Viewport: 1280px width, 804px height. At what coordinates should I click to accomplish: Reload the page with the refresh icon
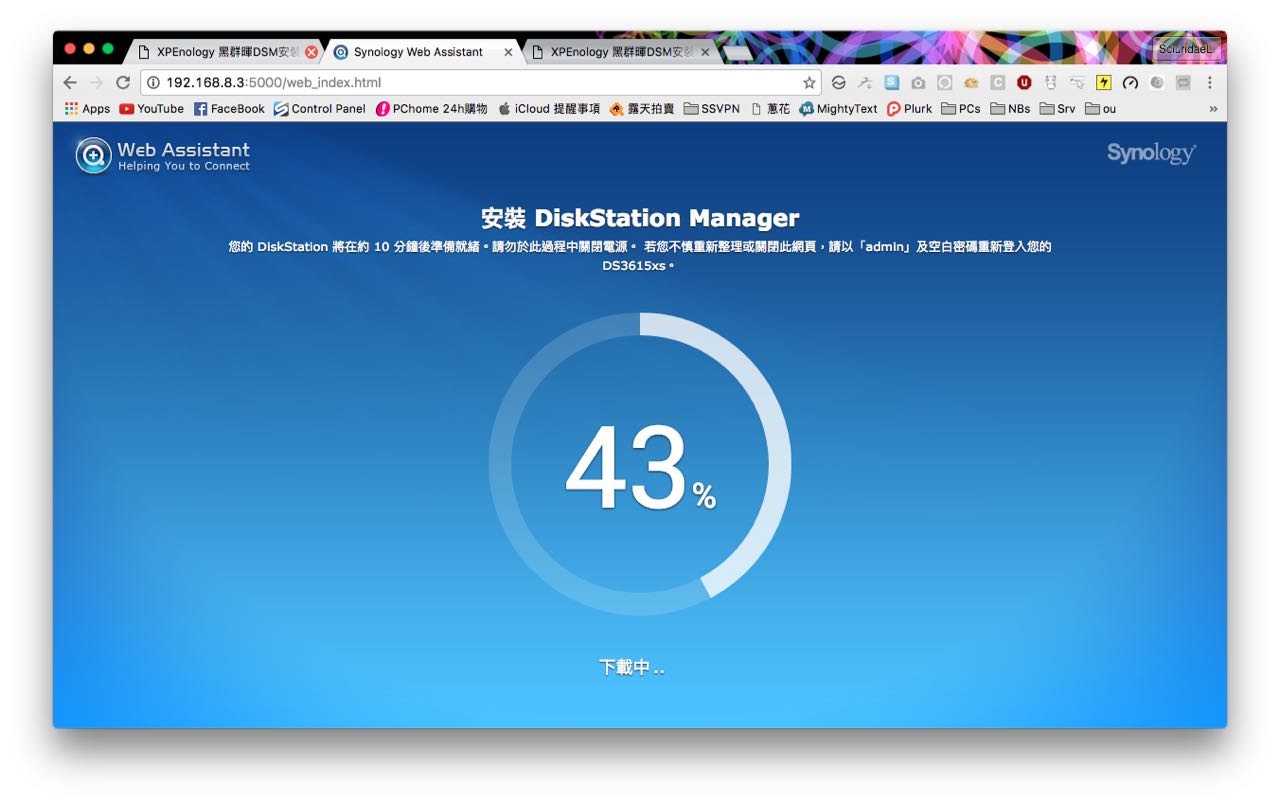[123, 83]
